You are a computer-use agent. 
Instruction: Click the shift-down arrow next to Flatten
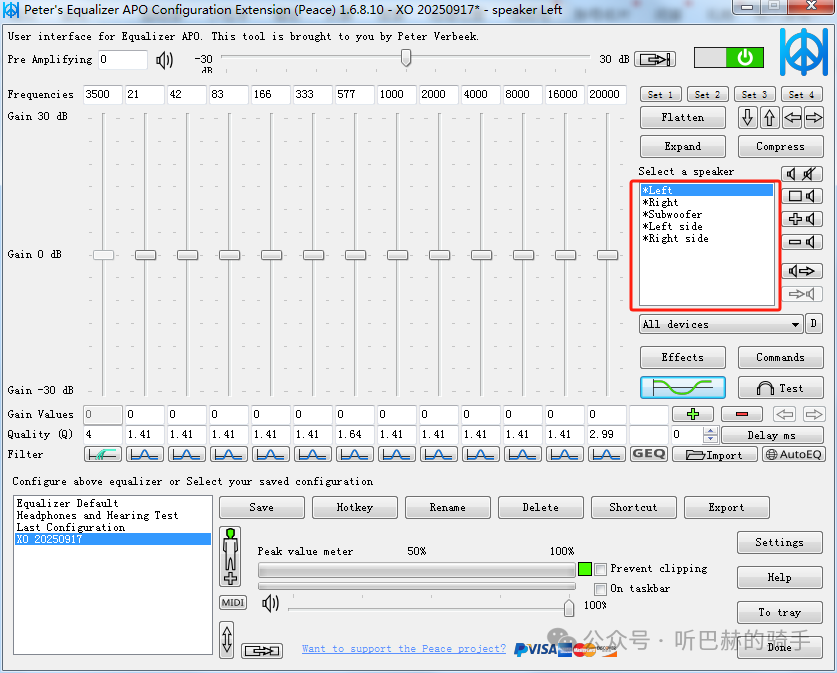pos(748,118)
